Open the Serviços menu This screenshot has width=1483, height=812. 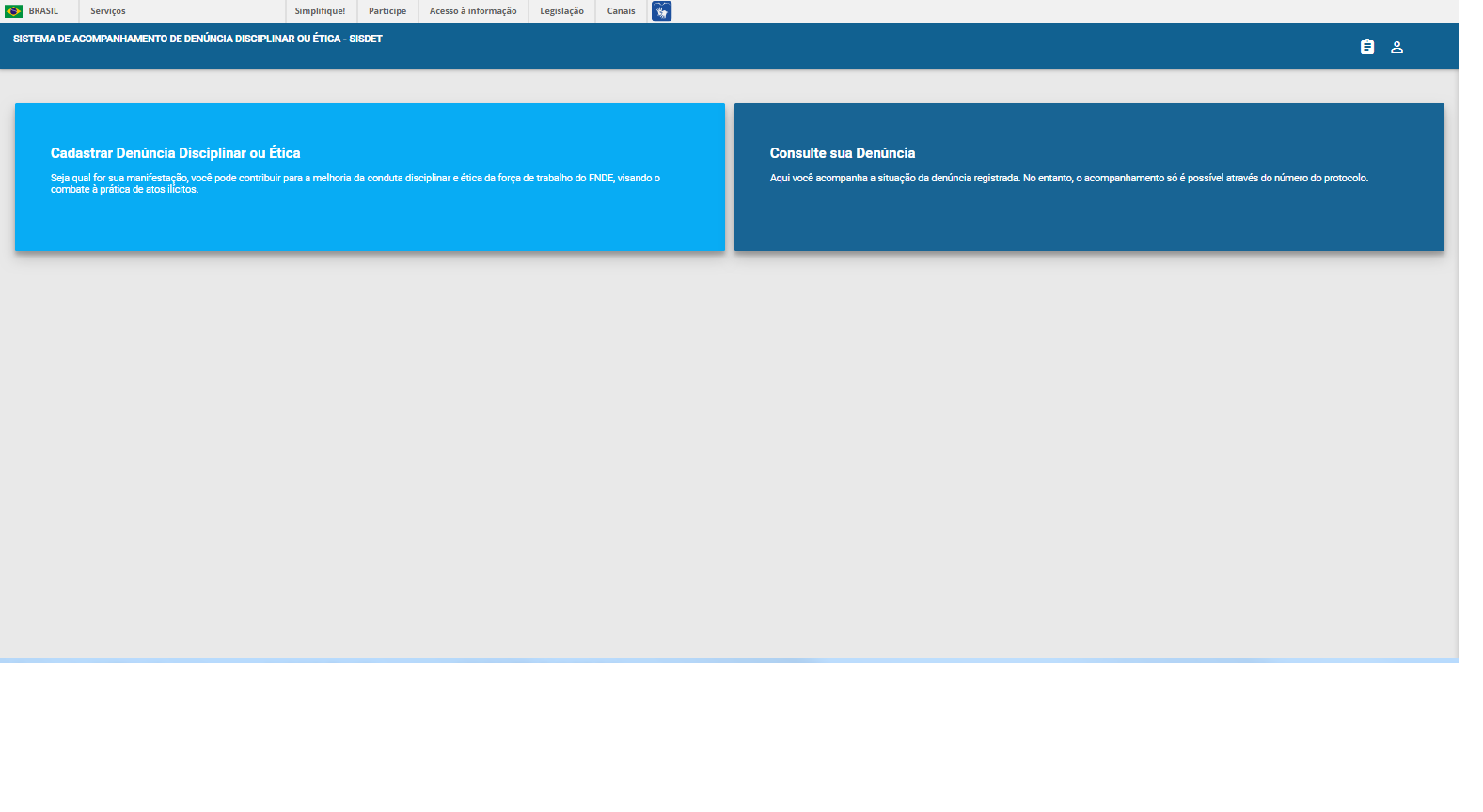pyautogui.click(x=108, y=11)
